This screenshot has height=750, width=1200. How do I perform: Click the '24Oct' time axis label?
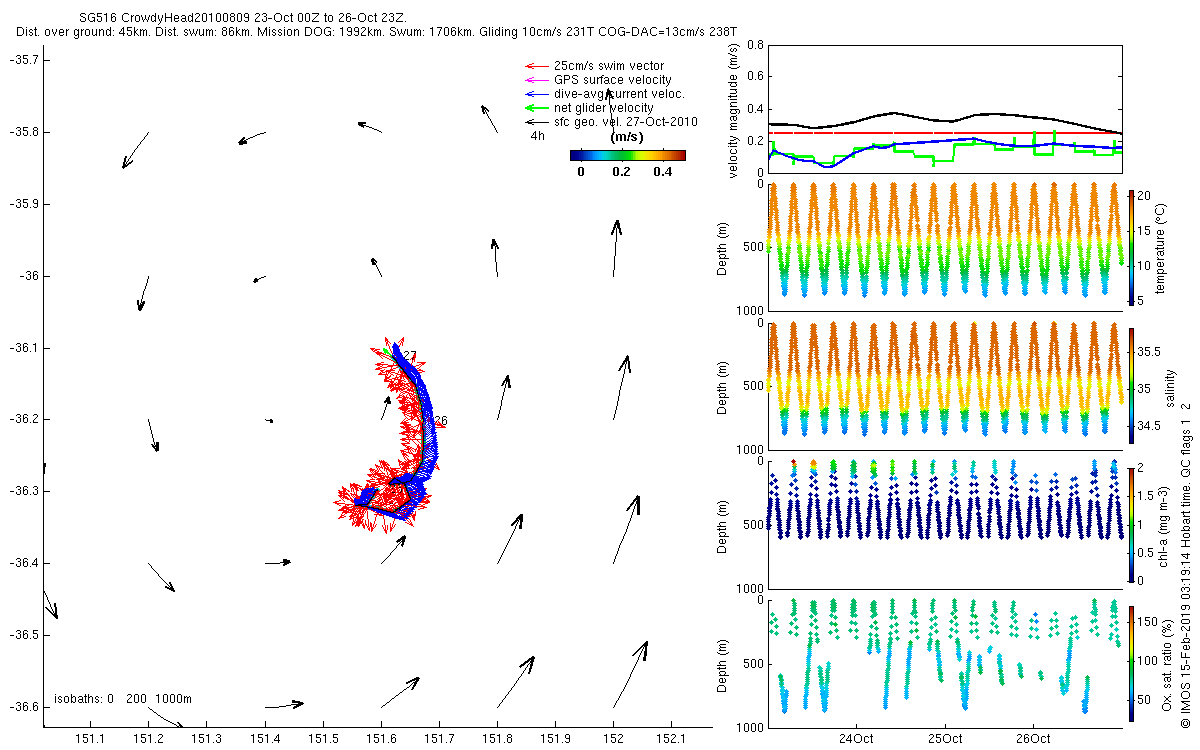pos(857,739)
